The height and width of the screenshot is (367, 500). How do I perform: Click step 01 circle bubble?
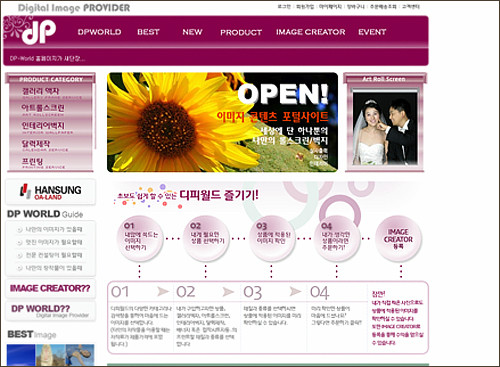[140, 239]
